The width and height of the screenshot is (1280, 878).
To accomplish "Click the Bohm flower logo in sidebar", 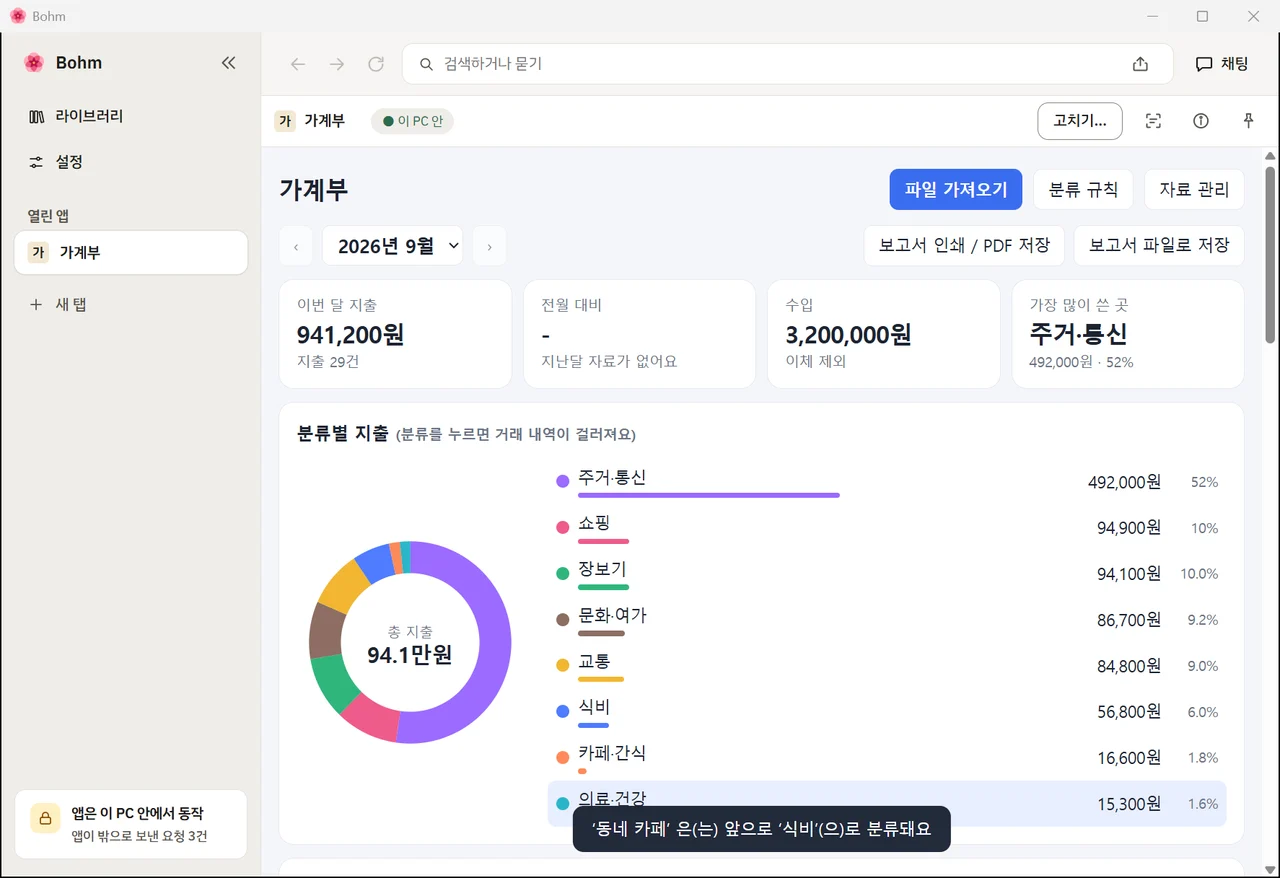I will [x=34, y=63].
